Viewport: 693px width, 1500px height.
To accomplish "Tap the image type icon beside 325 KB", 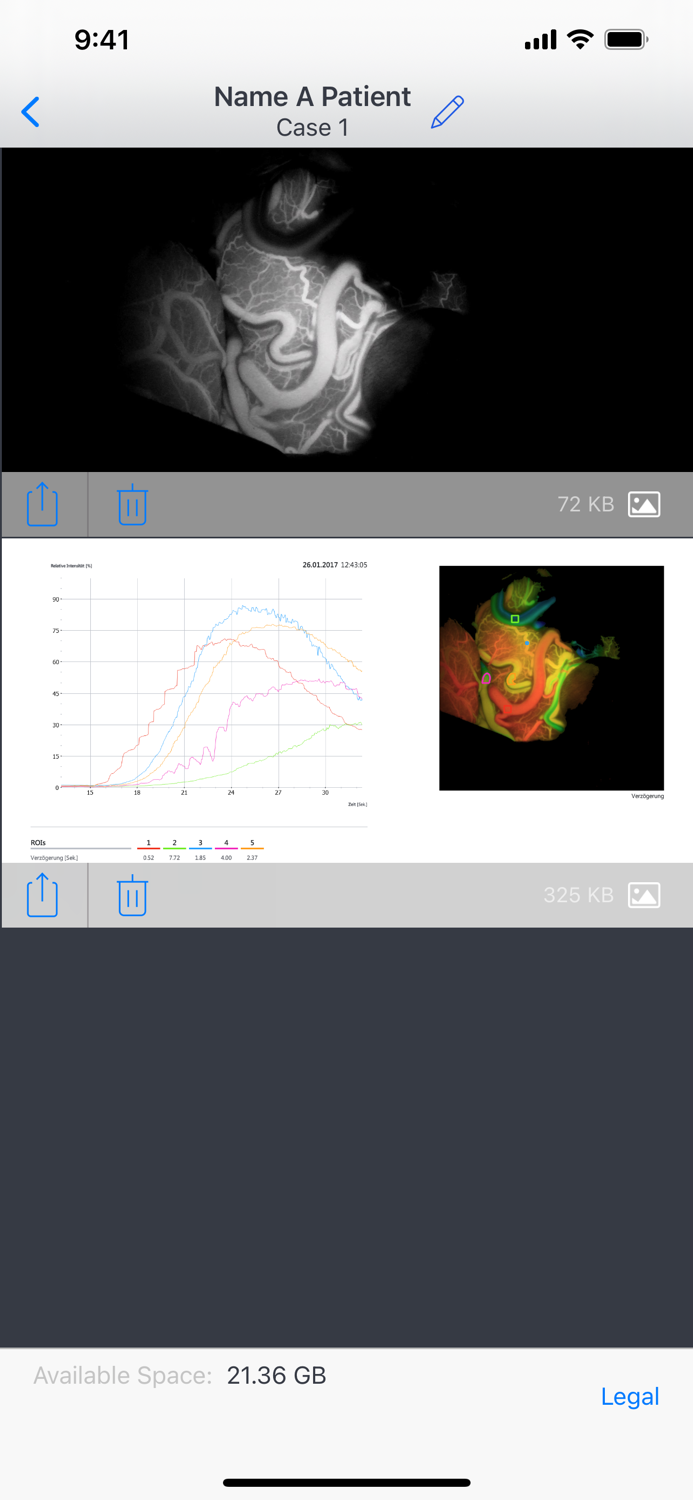I will (x=644, y=895).
